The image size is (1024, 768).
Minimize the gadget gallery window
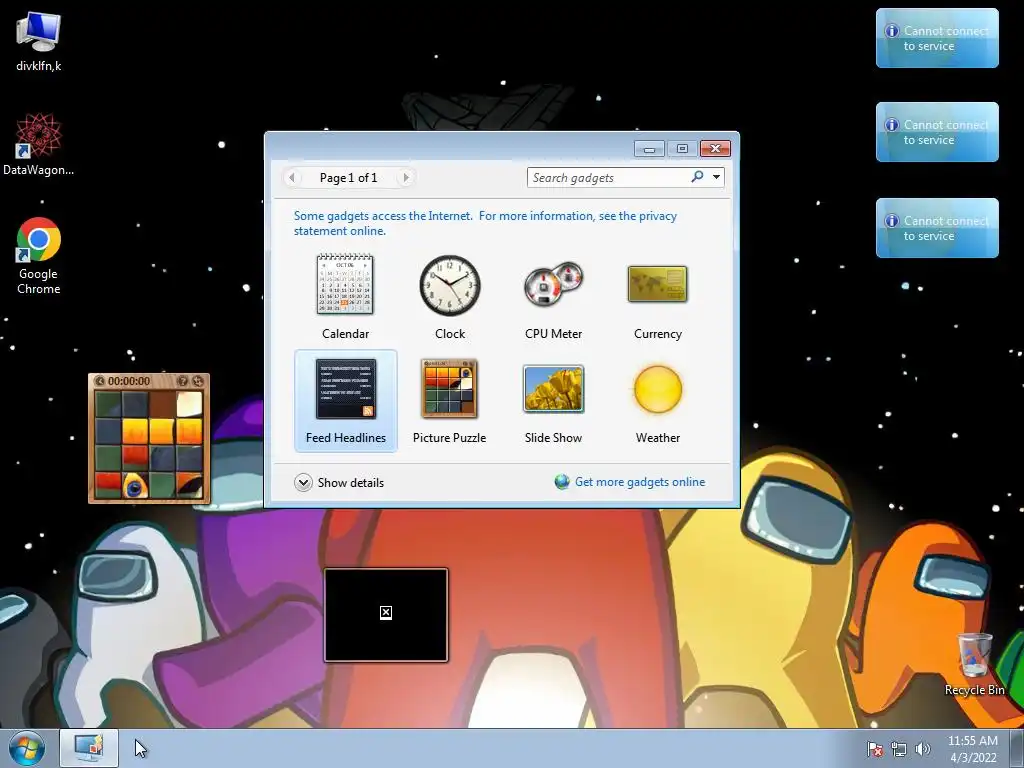[x=649, y=149]
